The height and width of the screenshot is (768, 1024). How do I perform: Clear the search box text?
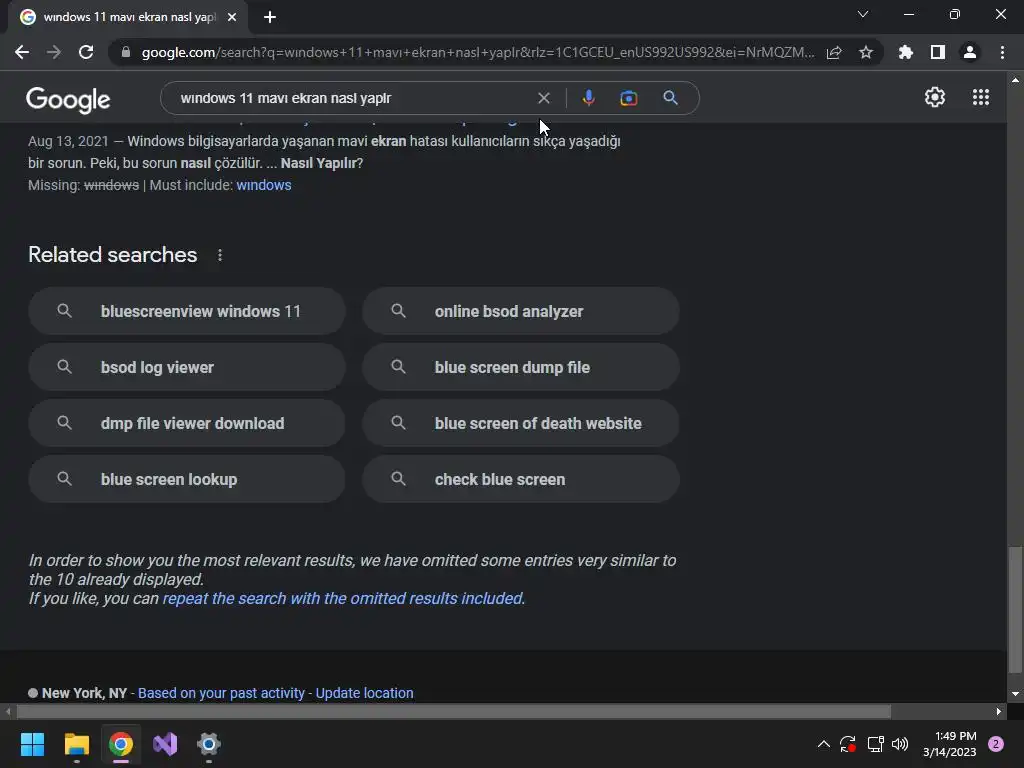(x=543, y=98)
